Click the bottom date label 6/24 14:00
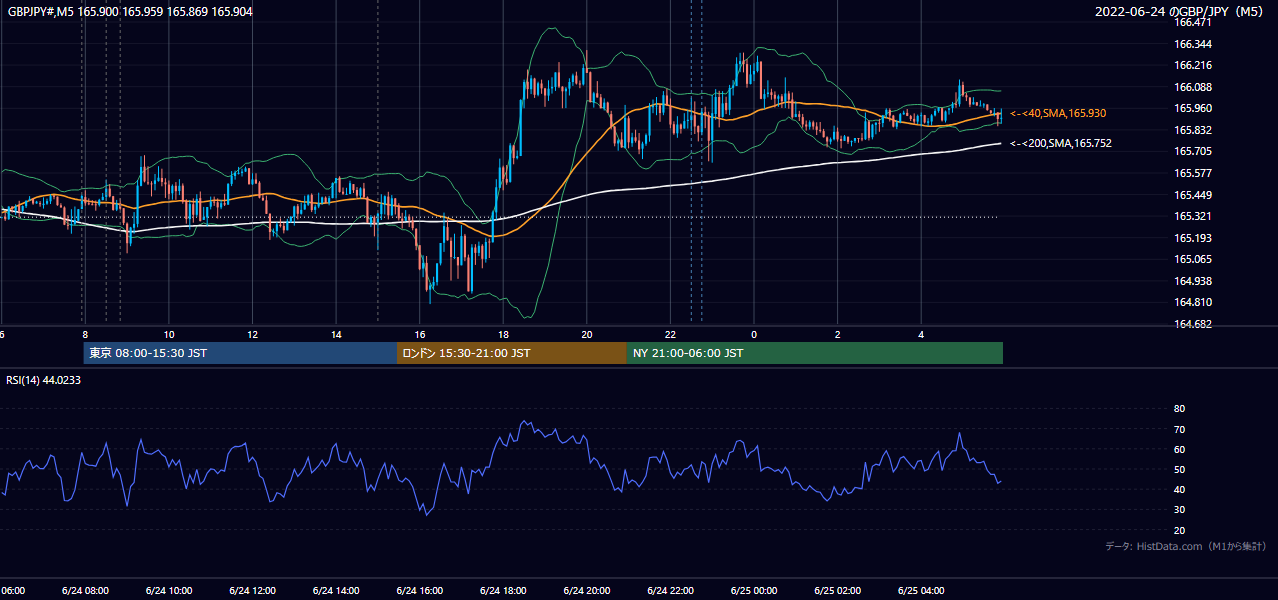1278x600 pixels. [336, 591]
